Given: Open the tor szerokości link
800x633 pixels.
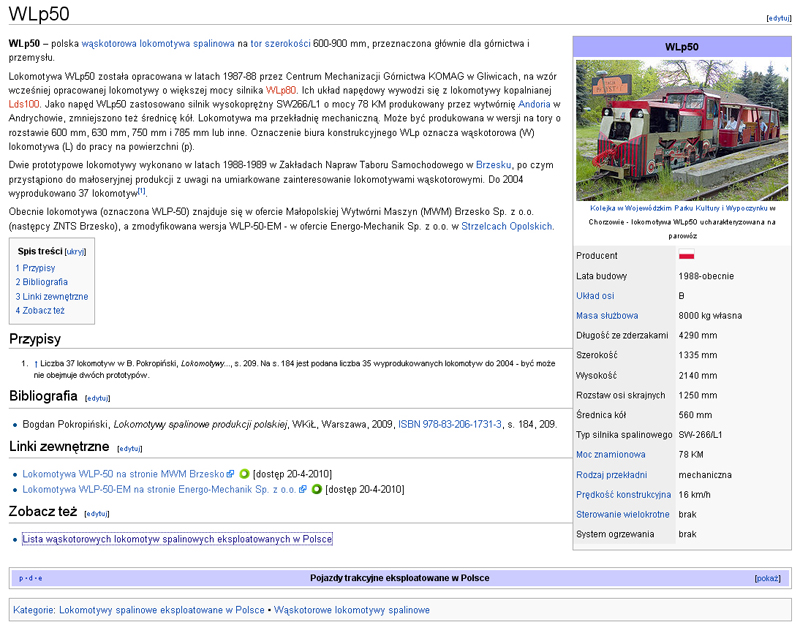Looking at the screenshot, I should tap(280, 44).
